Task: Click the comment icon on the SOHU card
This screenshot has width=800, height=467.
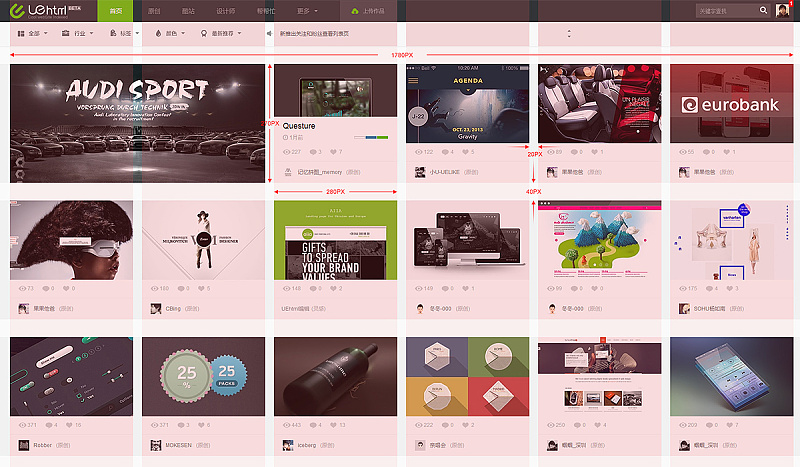Action: click(709, 288)
